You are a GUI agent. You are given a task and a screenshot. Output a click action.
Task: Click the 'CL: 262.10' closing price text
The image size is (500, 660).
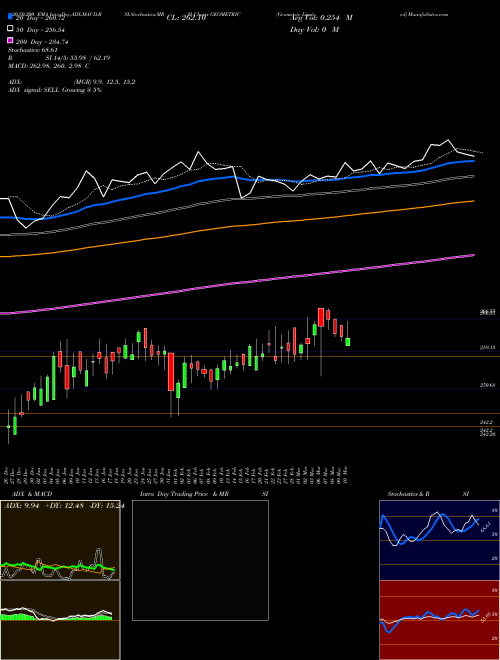click(186, 18)
